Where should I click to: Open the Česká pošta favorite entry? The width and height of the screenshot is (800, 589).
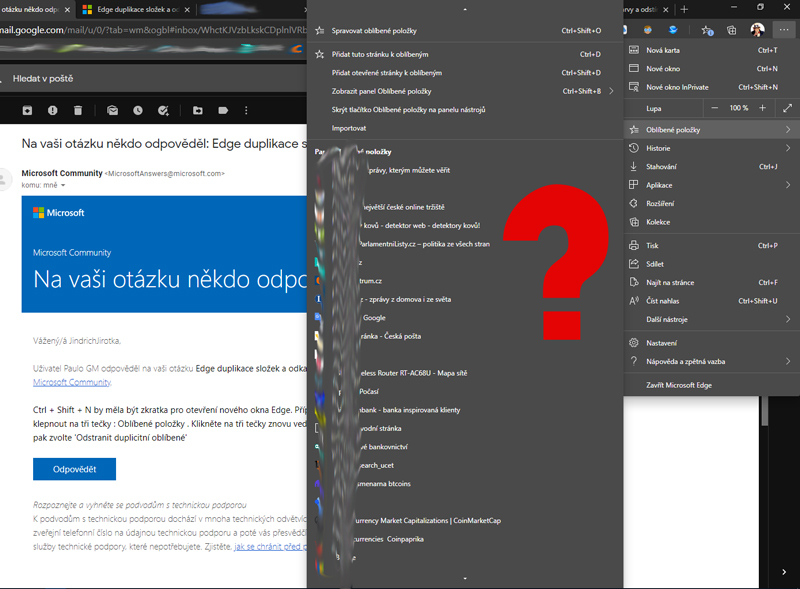pos(464,336)
